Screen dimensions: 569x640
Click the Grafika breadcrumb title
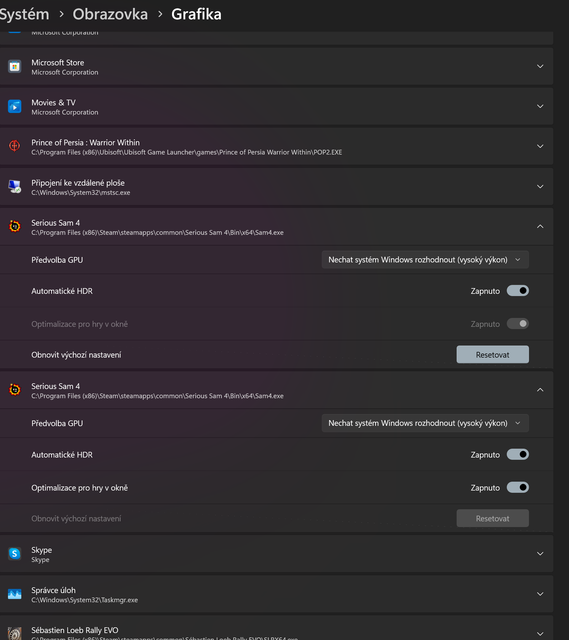pyautogui.click(x=196, y=14)
